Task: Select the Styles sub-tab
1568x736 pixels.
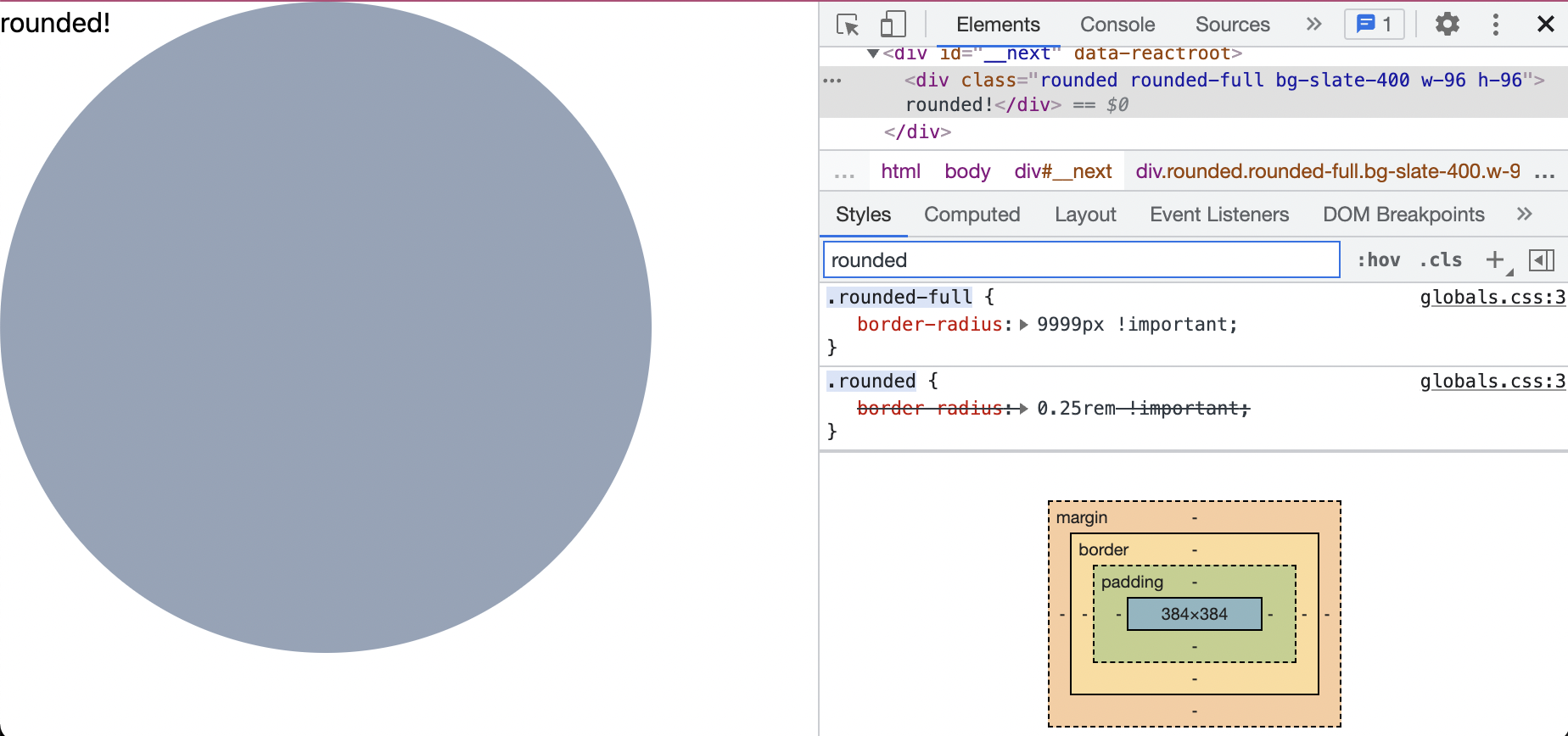Action: (864, 215)
